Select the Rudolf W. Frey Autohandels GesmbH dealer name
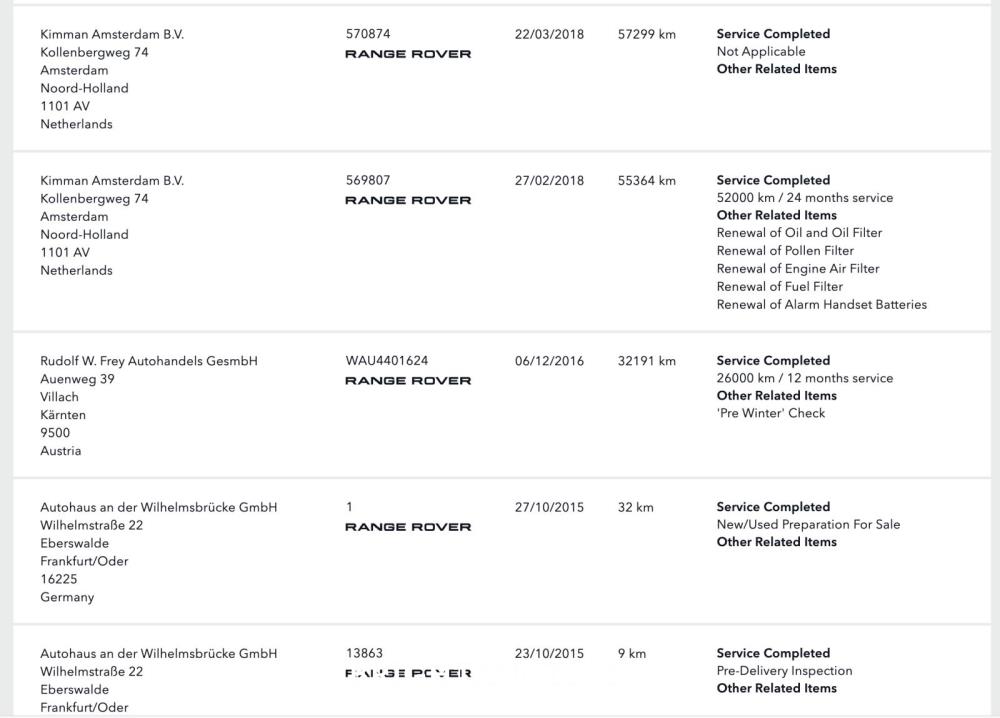This screenshot has height=718, width=1000. pos(149,361)
